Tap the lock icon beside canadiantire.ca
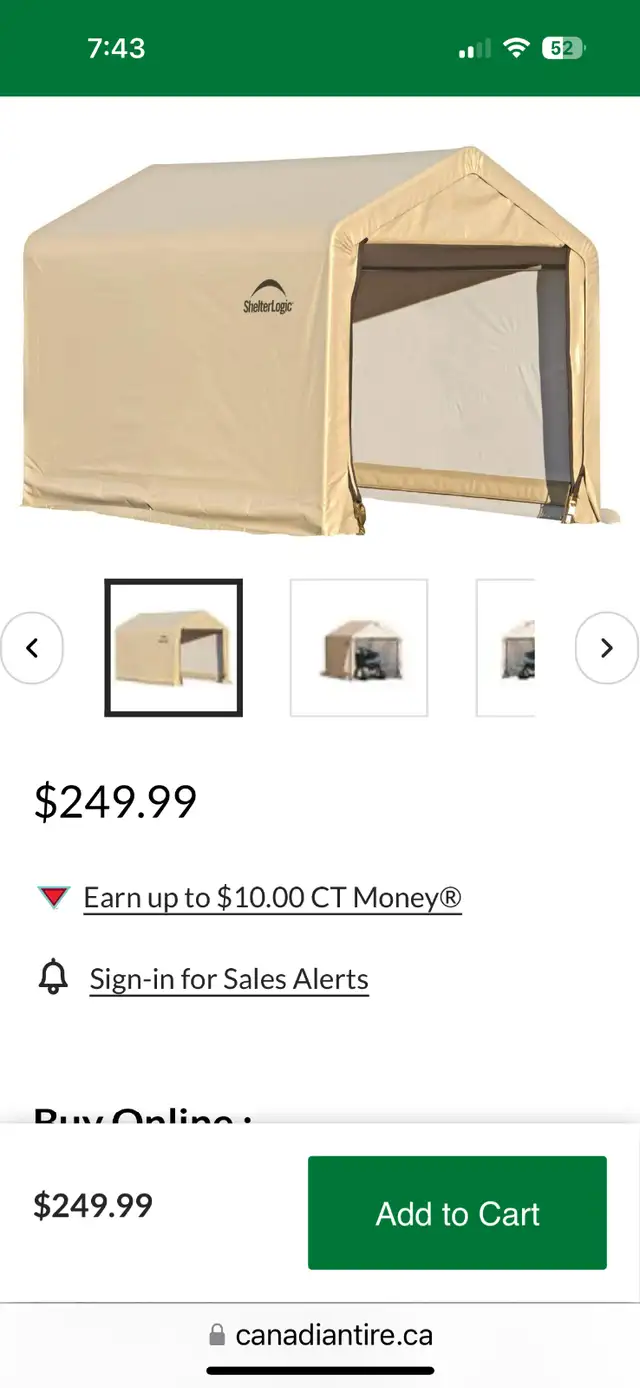The image size is (640, 1388). click(x=217, y=1335)
